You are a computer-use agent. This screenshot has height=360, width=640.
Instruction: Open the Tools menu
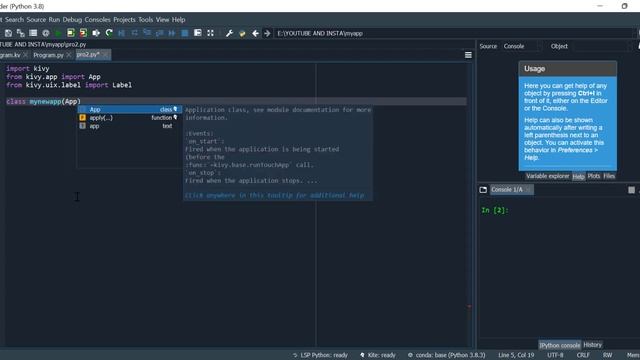click(x=145, y=20)
